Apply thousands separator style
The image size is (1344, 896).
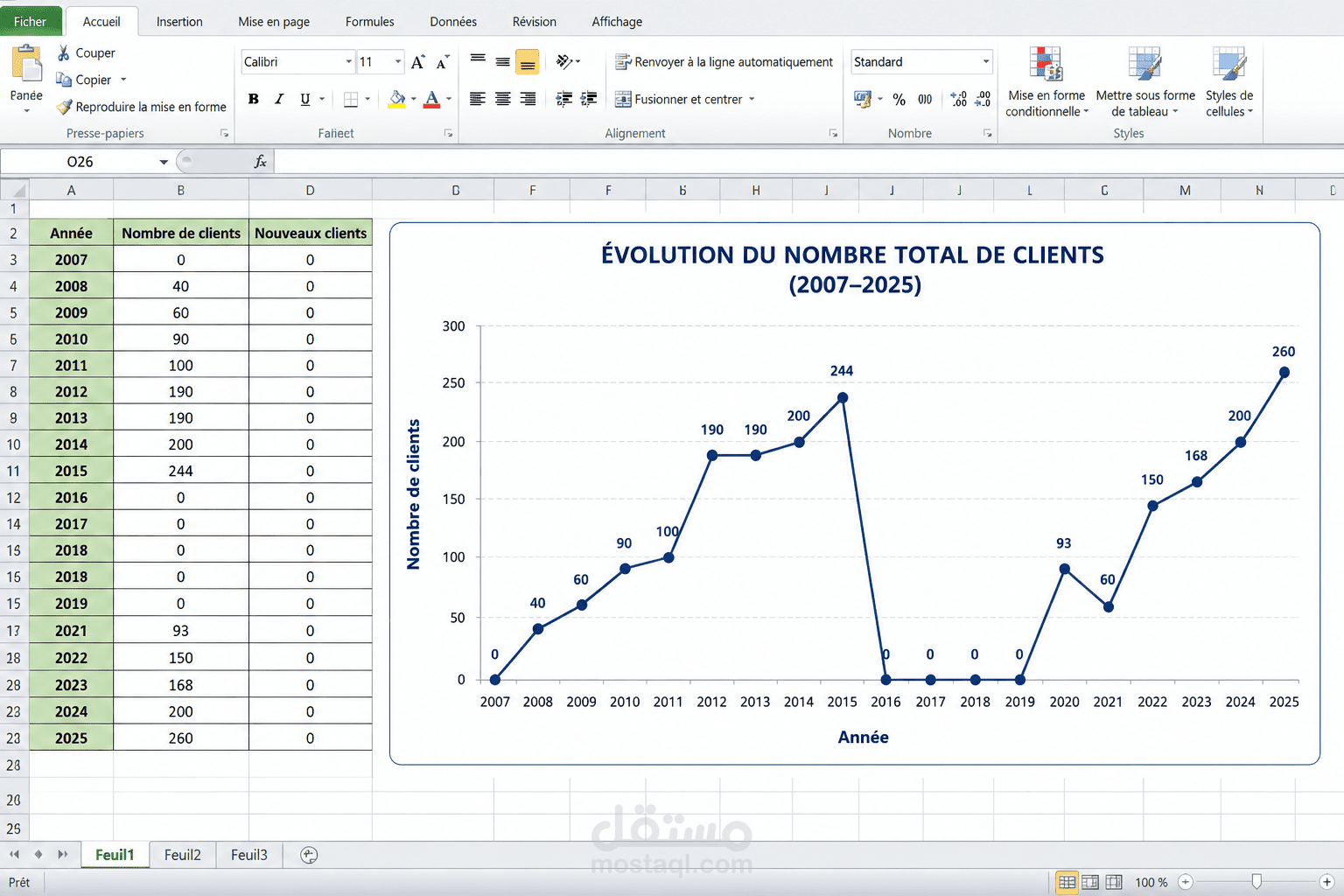pyautogui.click(x=925, y=100)
